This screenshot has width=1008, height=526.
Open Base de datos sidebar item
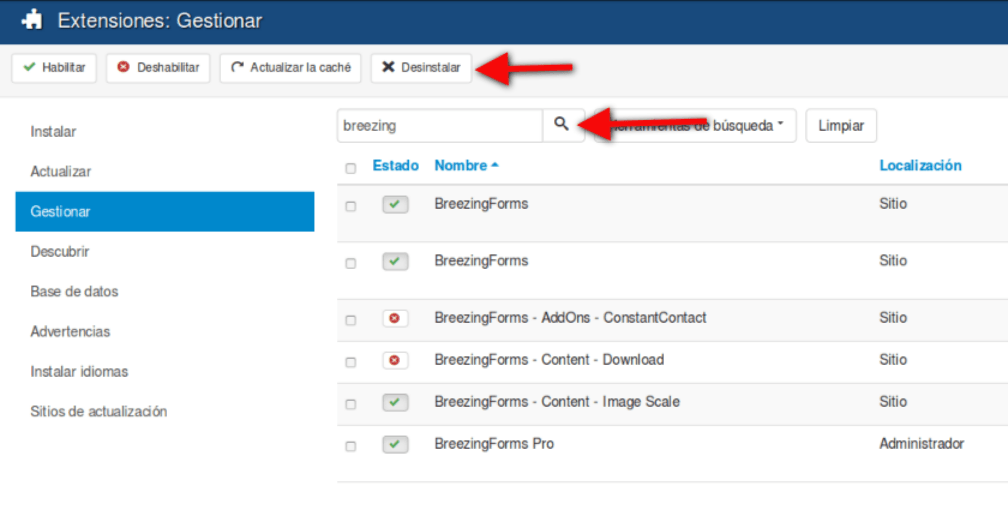pyautogui.click(x=74, y=291)
